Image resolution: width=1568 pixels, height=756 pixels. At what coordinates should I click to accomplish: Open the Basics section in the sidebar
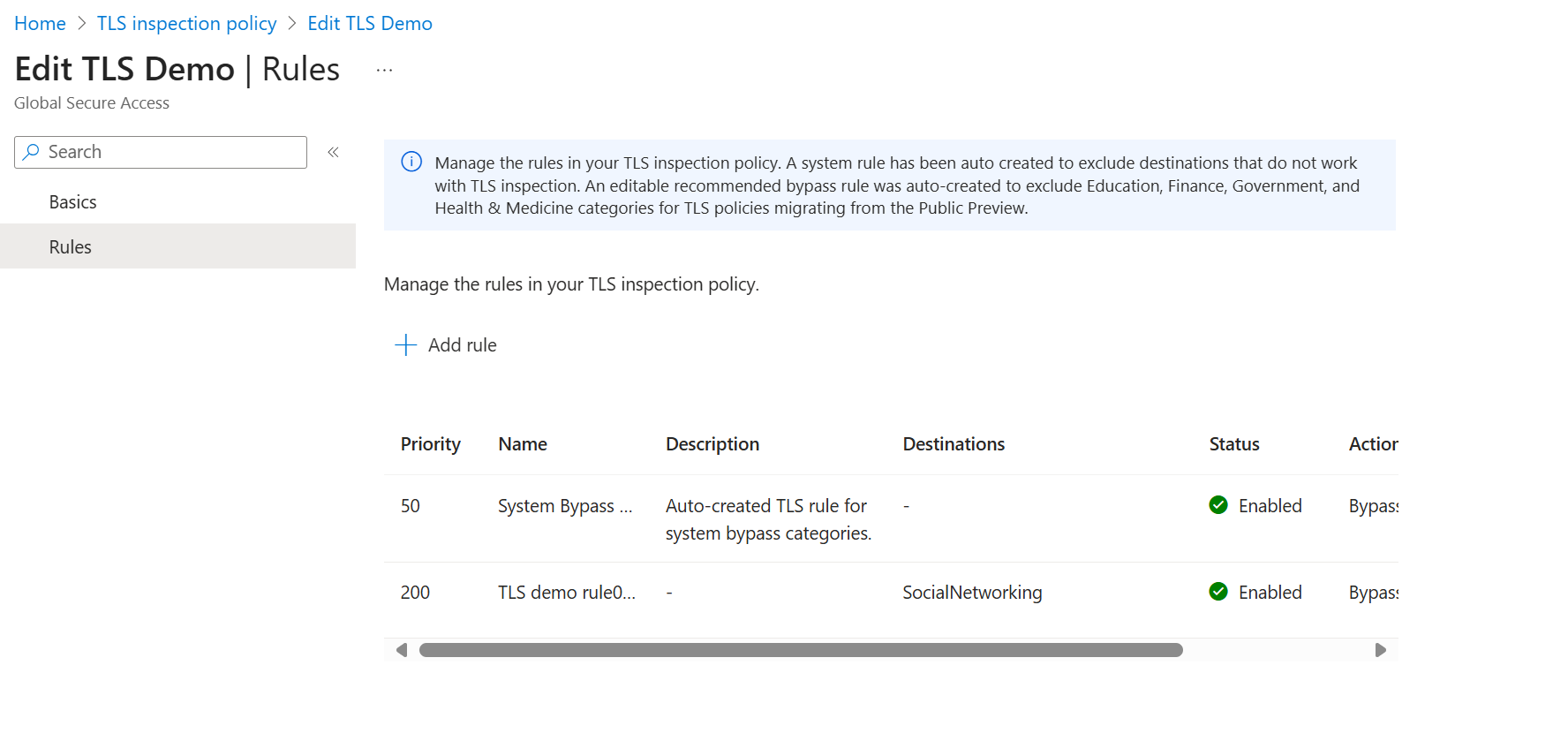[73, 202]
